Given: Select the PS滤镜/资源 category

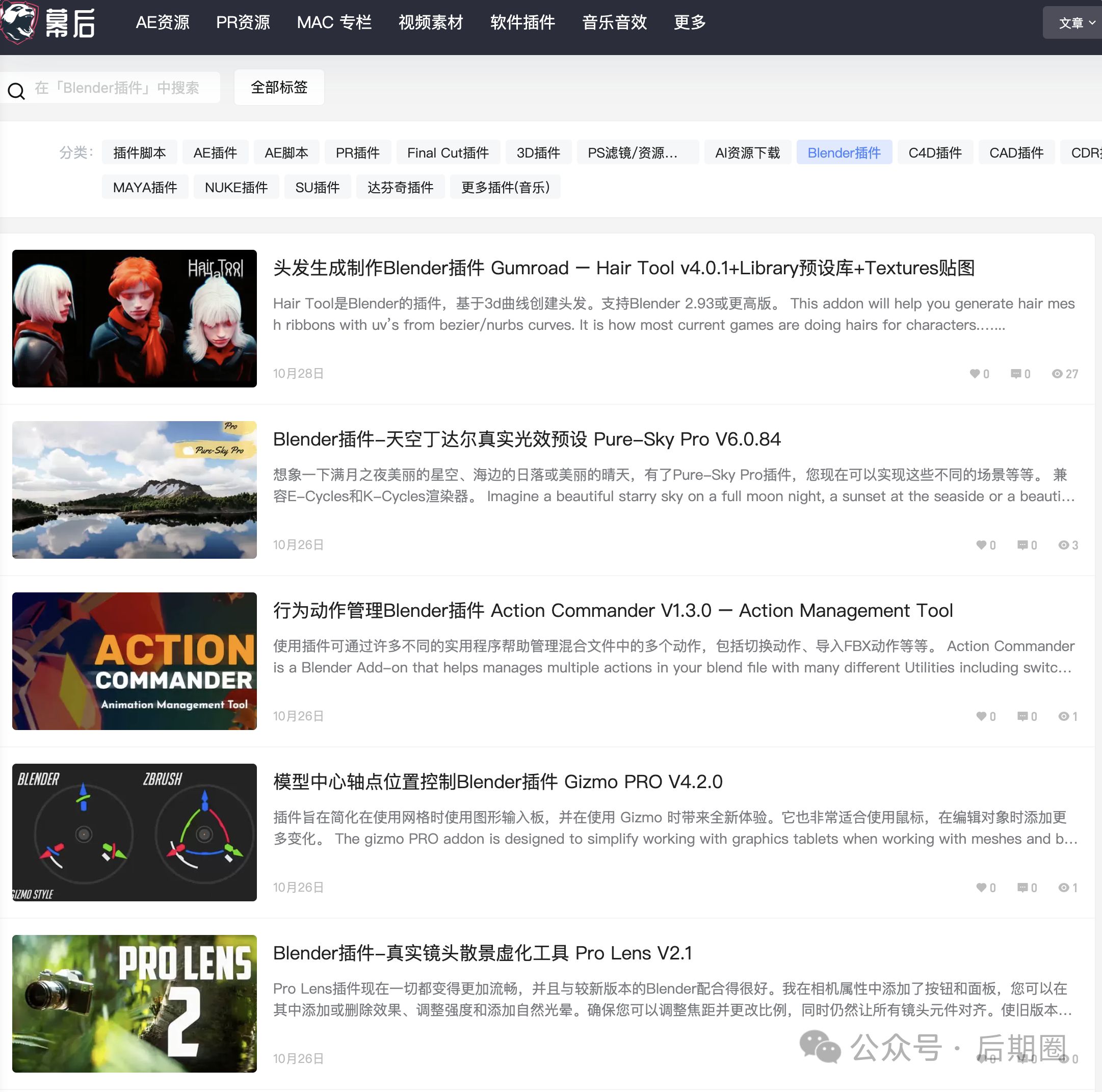Looking at the screenshot, I should coord(638,152).
